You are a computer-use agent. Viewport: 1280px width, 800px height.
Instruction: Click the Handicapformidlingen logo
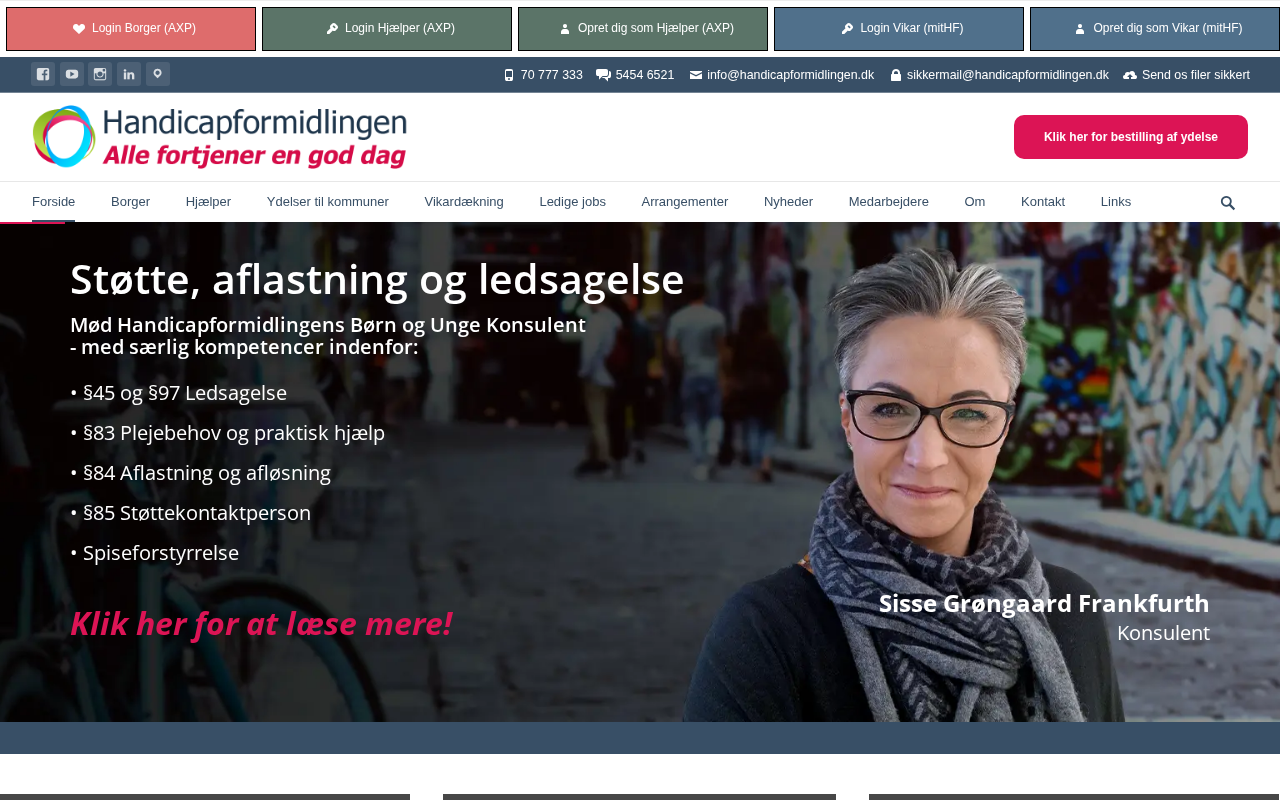[220, 137]
